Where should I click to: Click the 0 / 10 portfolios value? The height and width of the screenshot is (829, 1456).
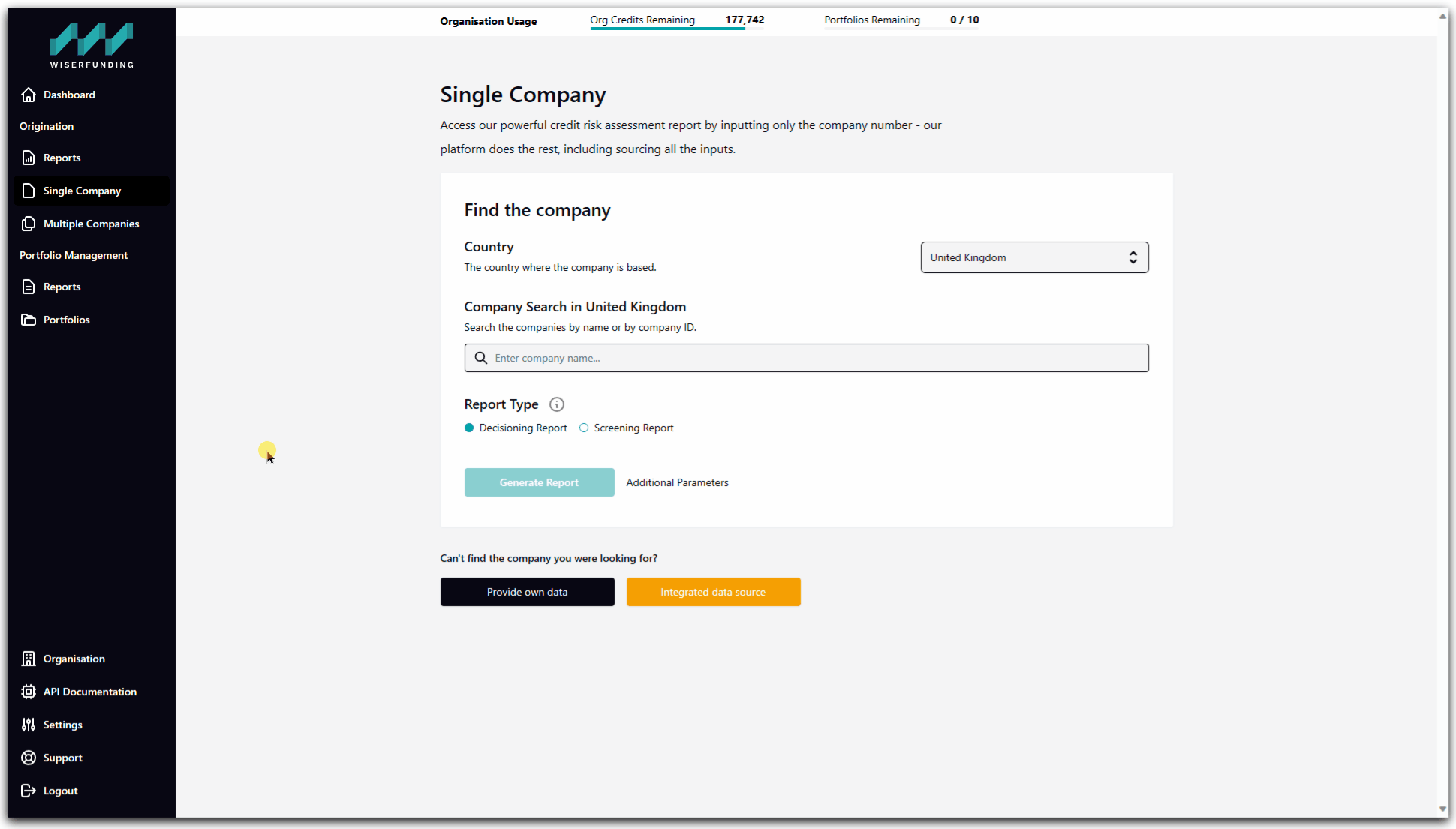964,20
